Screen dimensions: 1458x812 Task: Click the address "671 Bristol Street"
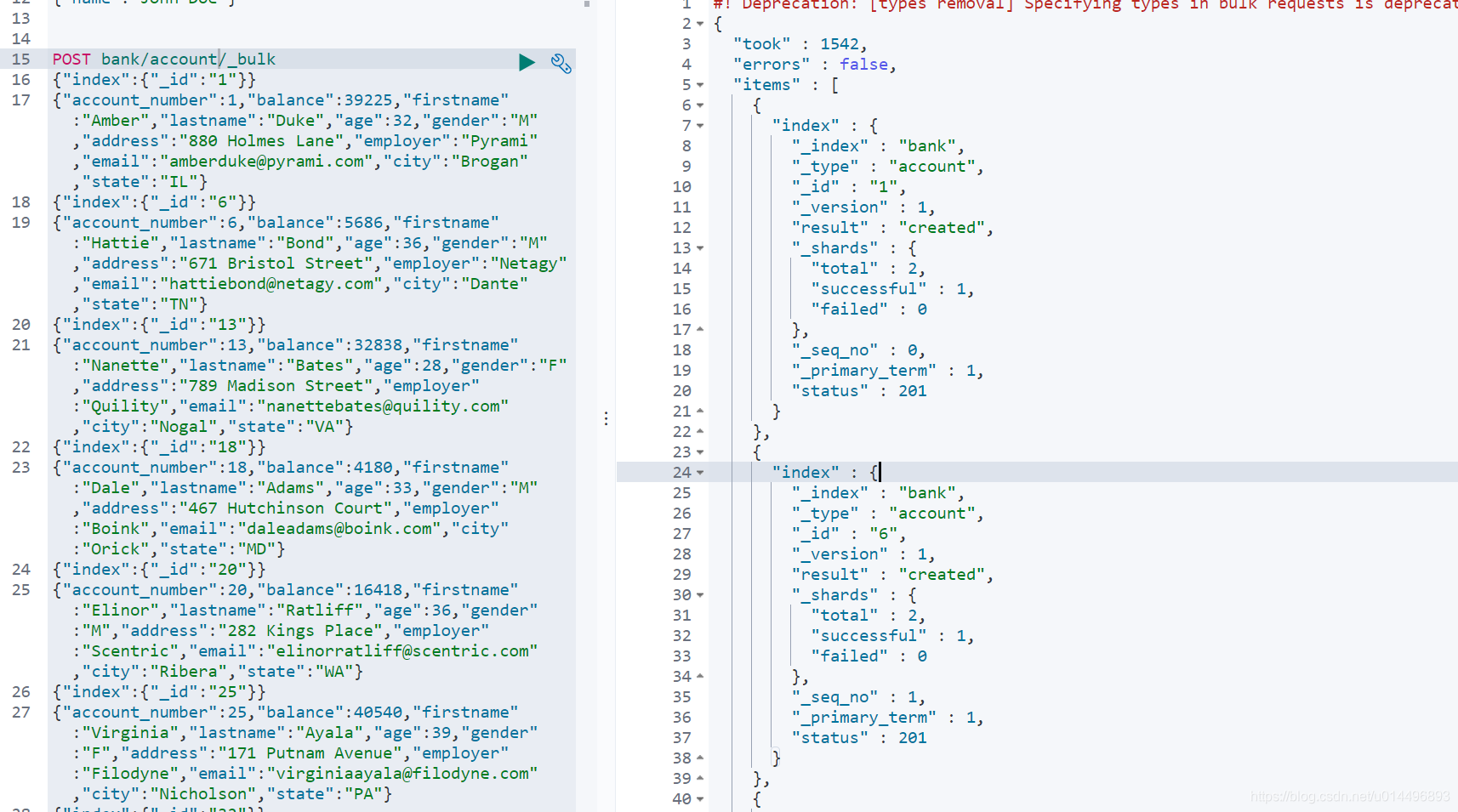coord(276,263)
